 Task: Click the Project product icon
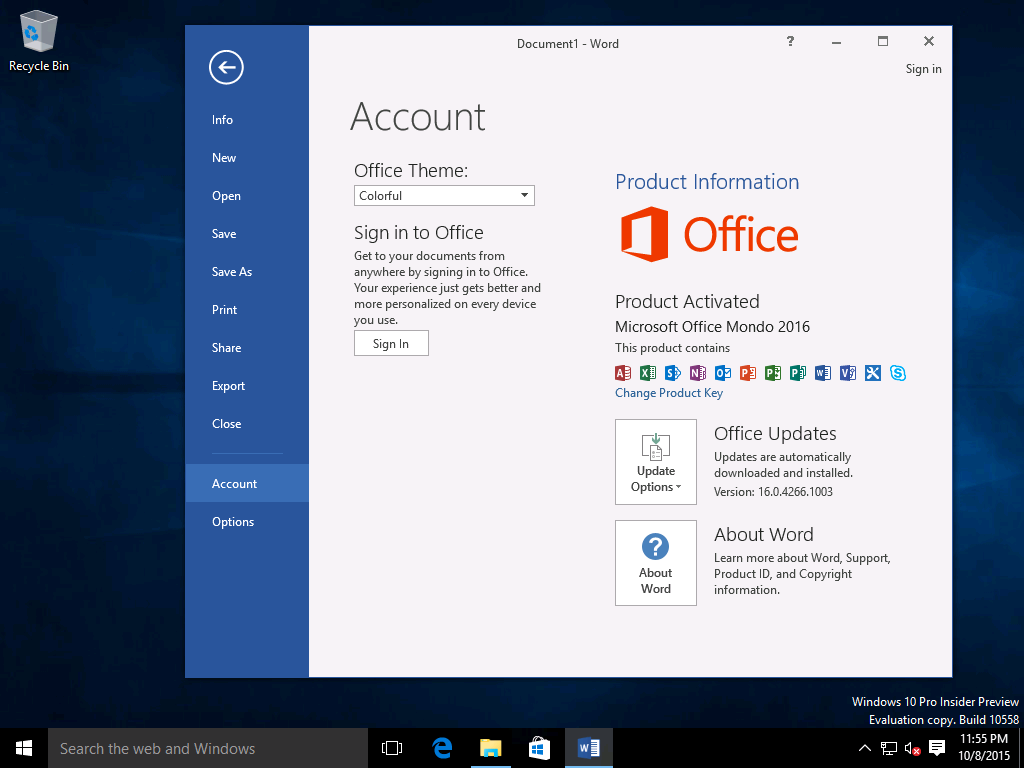(773, 373)
